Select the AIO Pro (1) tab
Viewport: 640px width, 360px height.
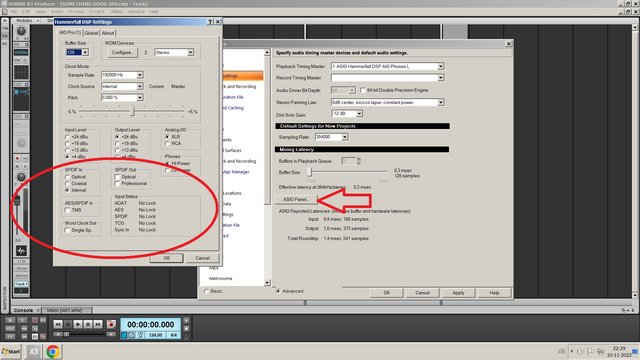[70, 32]
